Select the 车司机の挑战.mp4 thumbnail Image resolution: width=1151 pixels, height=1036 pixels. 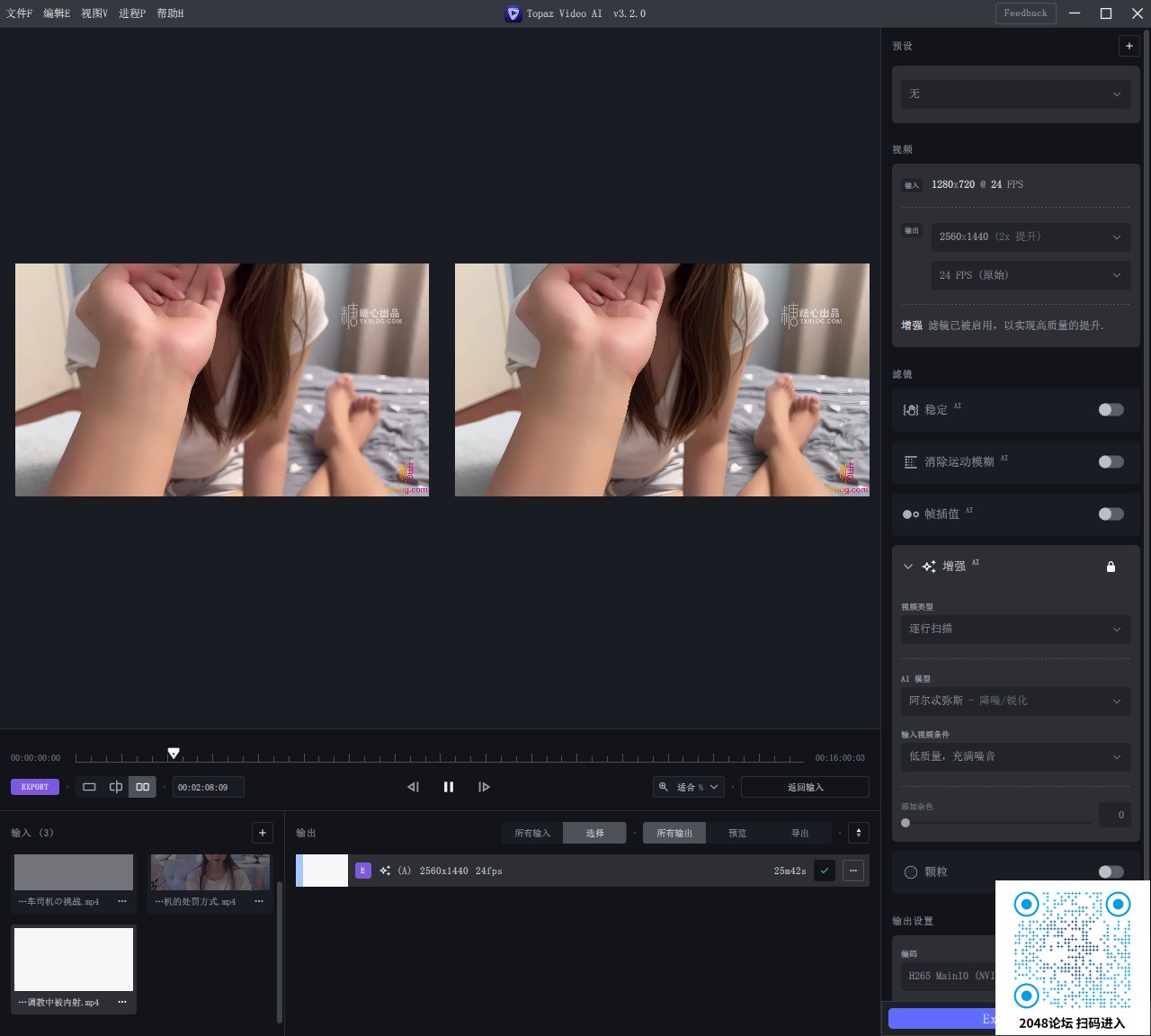click(x=74, y=872)
